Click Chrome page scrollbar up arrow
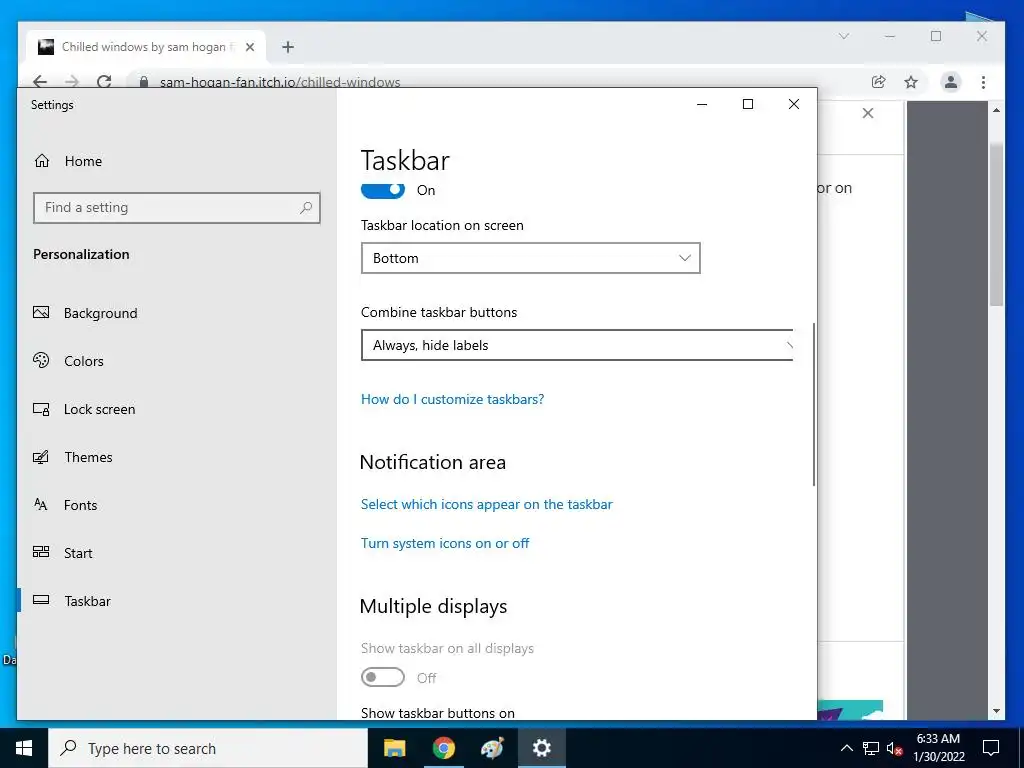This screenshot has height=768, width=1024. [997, 110]
